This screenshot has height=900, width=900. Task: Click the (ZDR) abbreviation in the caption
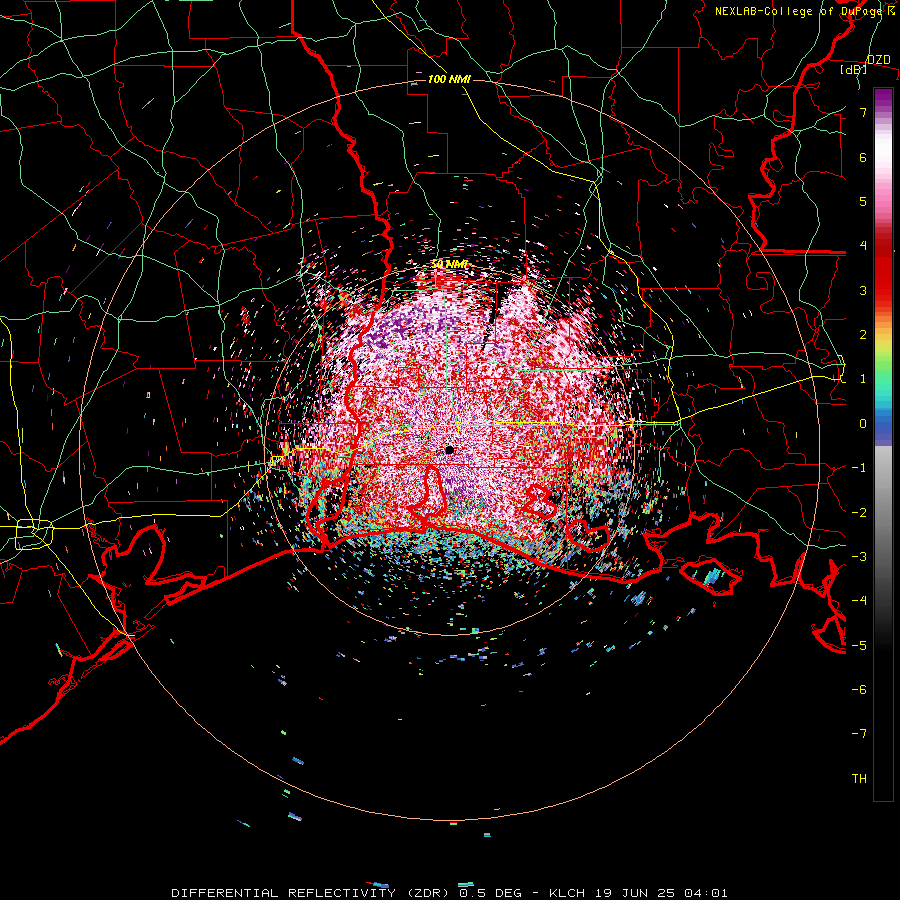[x=430, y=893]
